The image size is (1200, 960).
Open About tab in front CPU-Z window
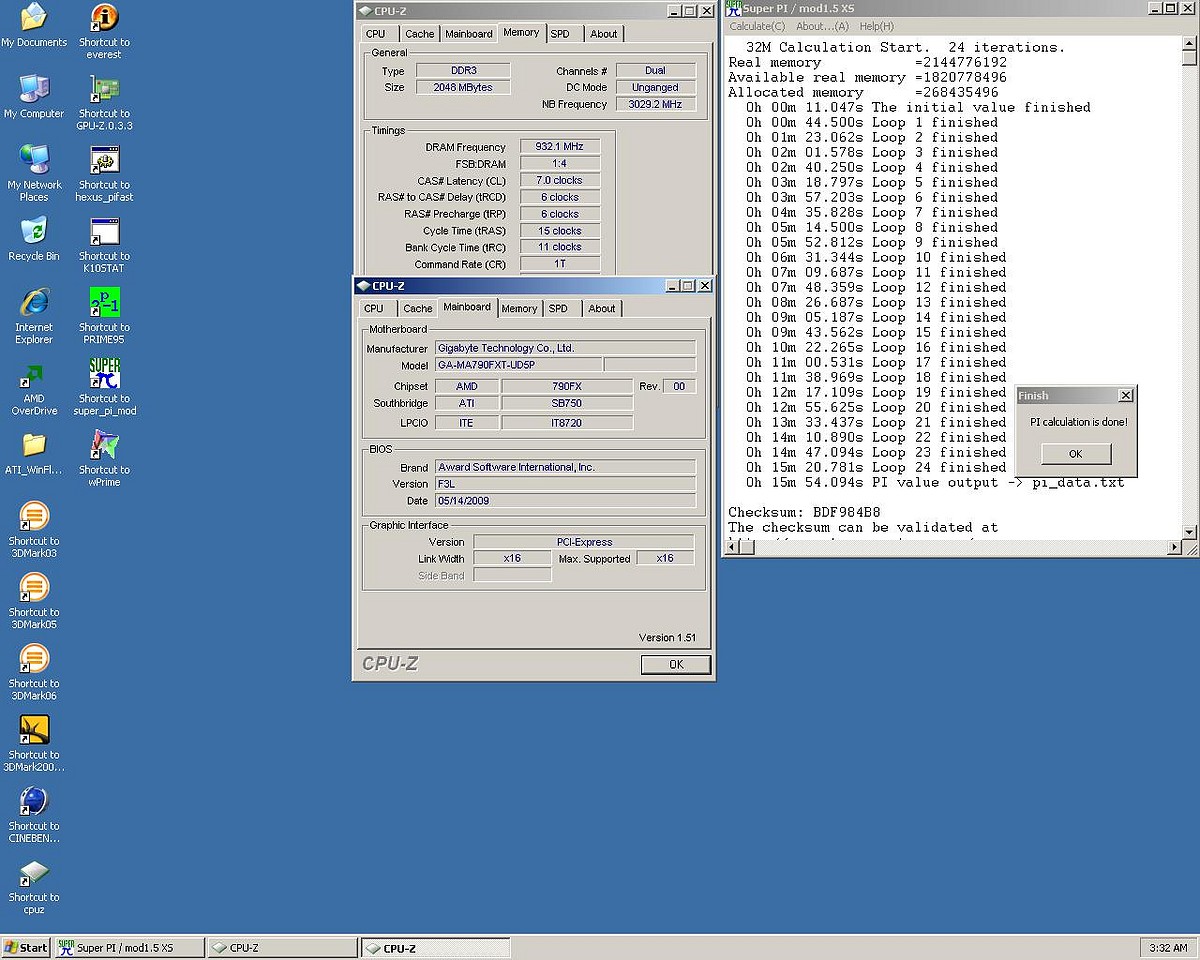[602, 309]
